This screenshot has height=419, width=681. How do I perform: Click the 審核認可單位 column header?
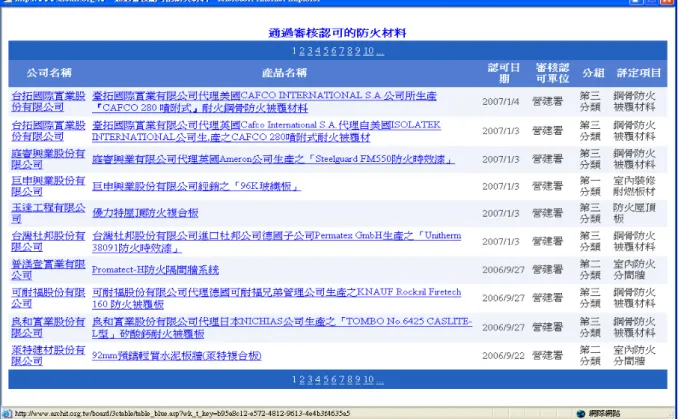tap(552, 73)
